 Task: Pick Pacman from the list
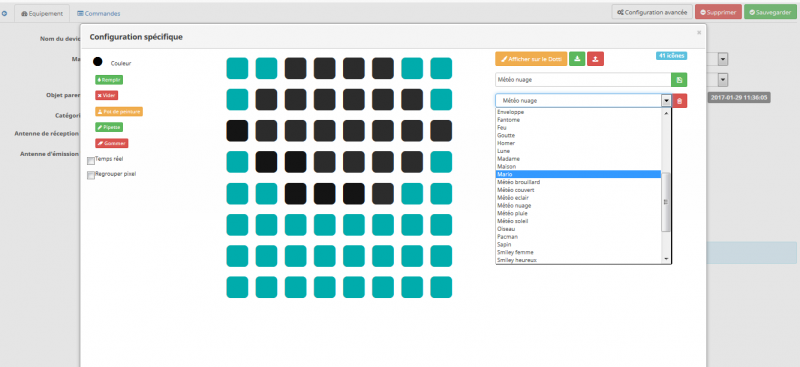point(578,237)
